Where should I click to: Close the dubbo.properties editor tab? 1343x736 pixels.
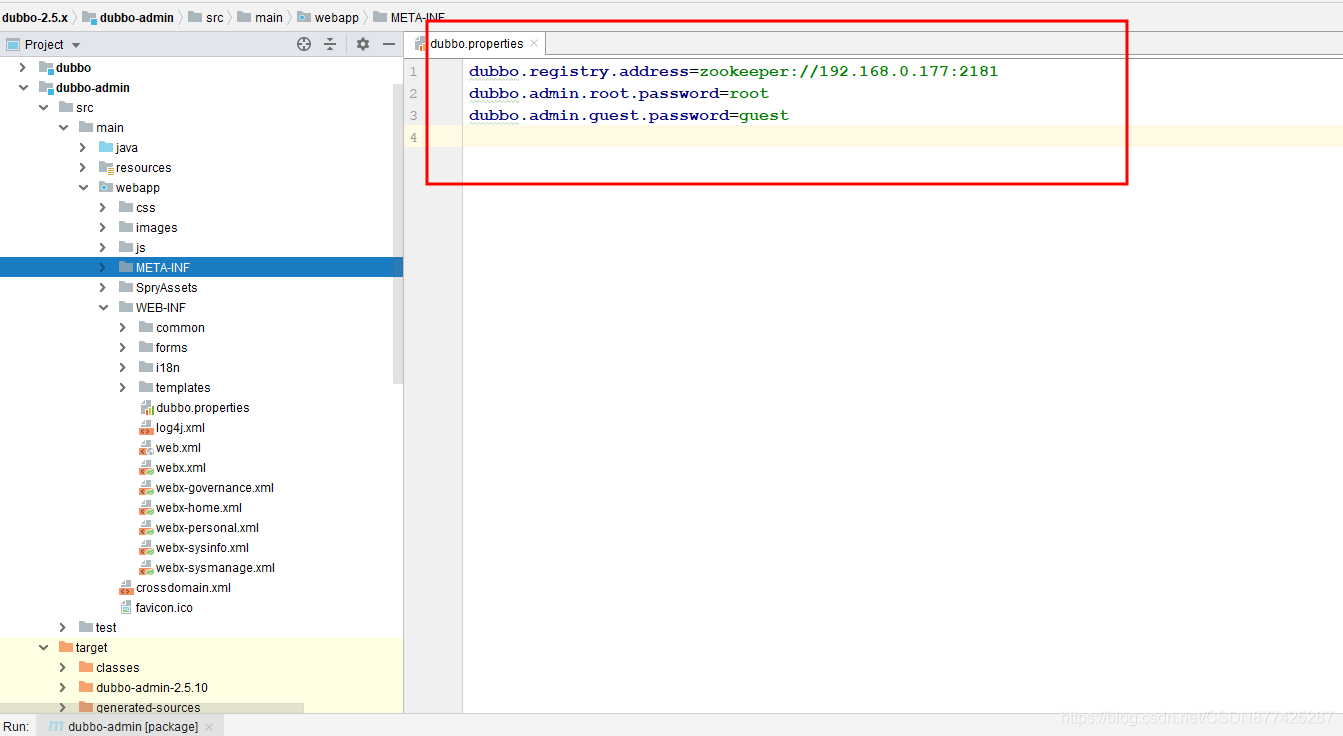pyautogui.click(x=534, y=43)
